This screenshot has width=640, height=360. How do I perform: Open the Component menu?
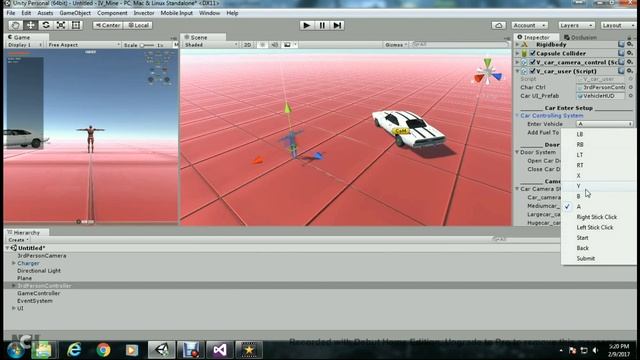[112, 13]
